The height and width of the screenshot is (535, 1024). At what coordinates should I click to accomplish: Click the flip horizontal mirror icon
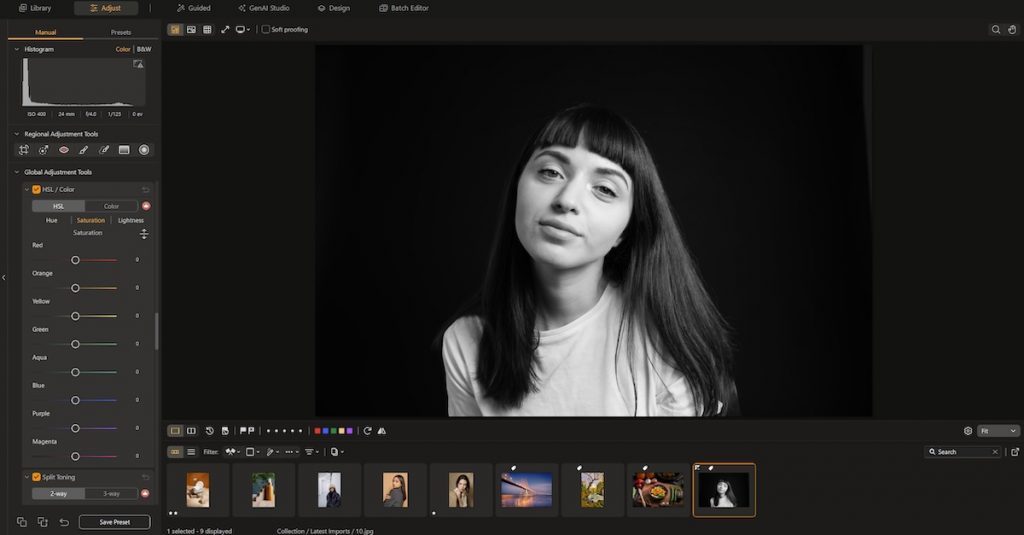(381, 431)
